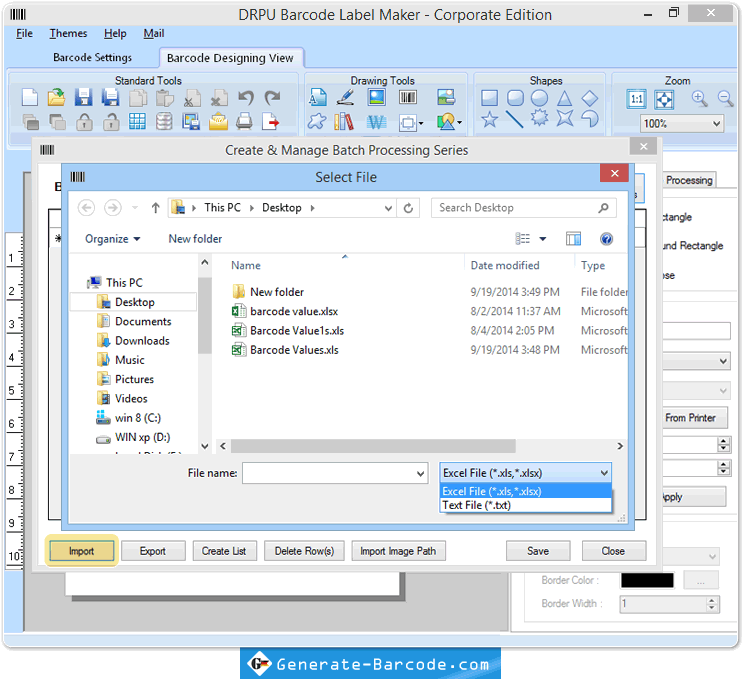744x679 pixels.
Task: Open the view options dropdown arrow
Action: [542, 239]
